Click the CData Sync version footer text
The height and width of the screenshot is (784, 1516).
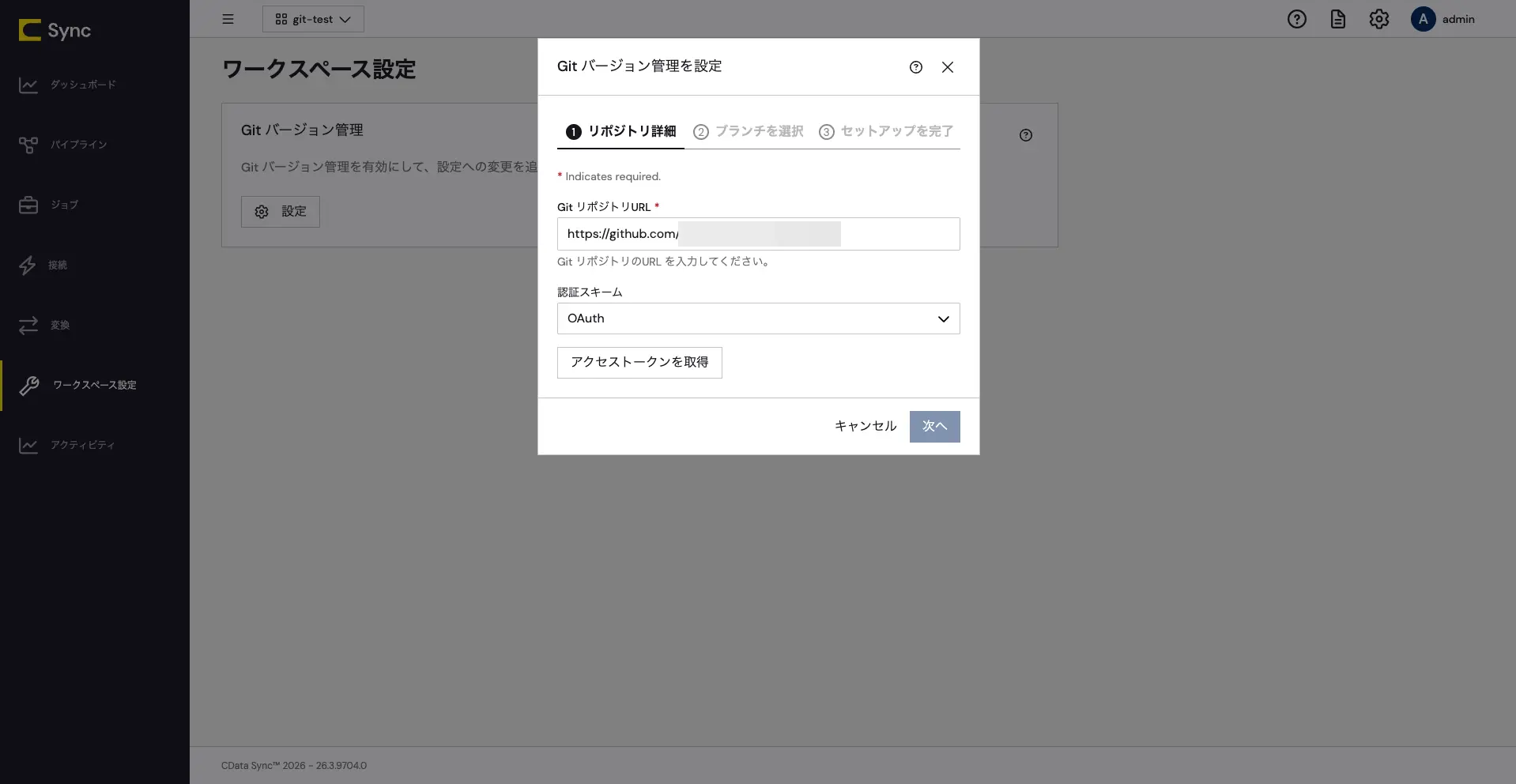(x=294, y=766)
